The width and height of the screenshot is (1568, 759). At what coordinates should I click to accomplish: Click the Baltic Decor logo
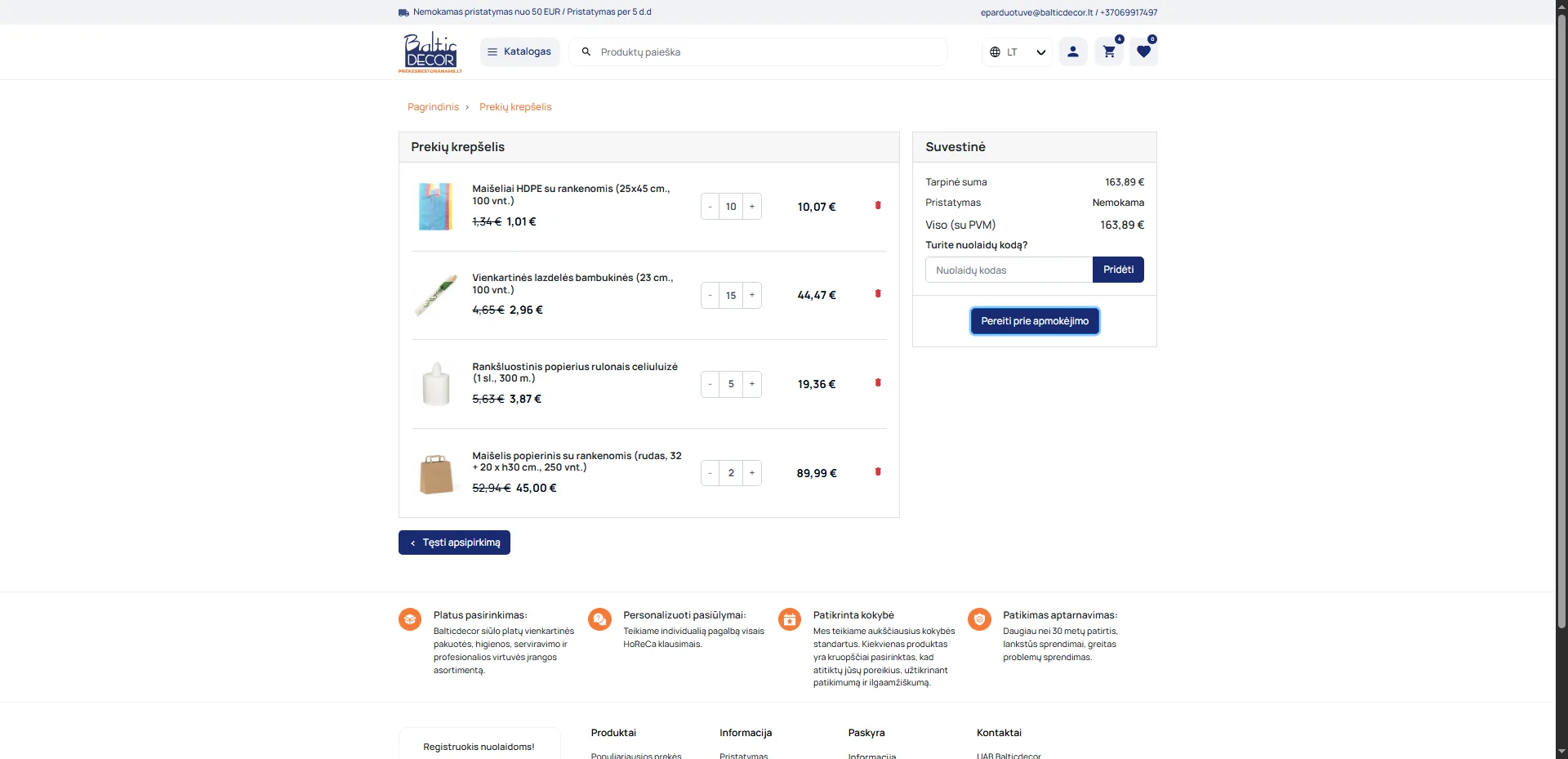[430, 51]
